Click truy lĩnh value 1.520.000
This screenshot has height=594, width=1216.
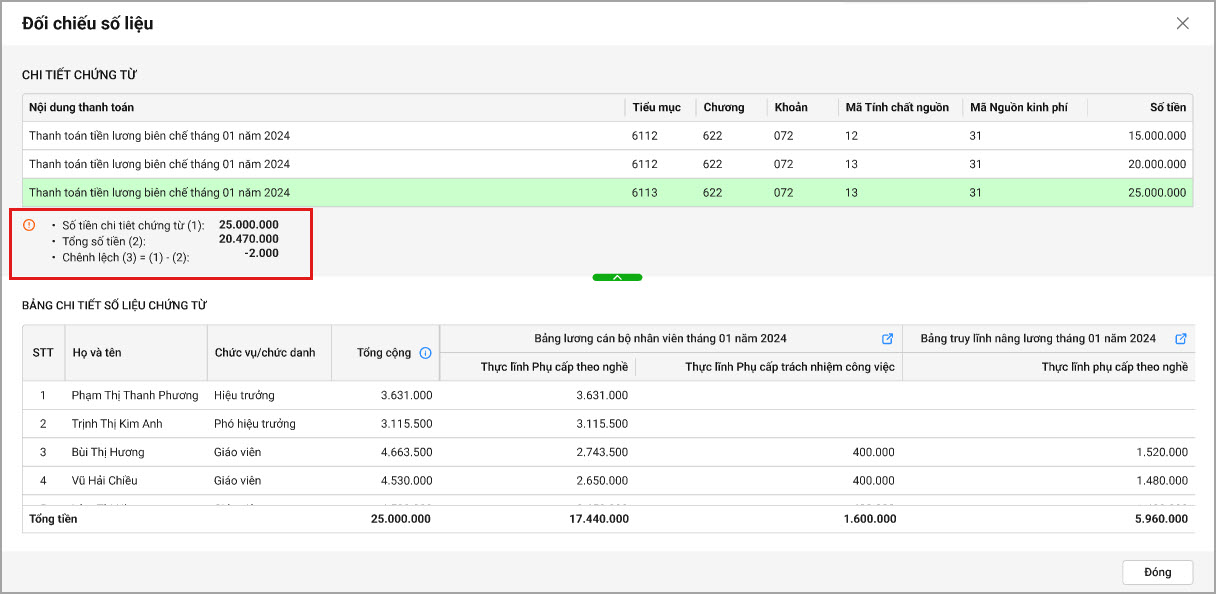[x=1162, y=452]
